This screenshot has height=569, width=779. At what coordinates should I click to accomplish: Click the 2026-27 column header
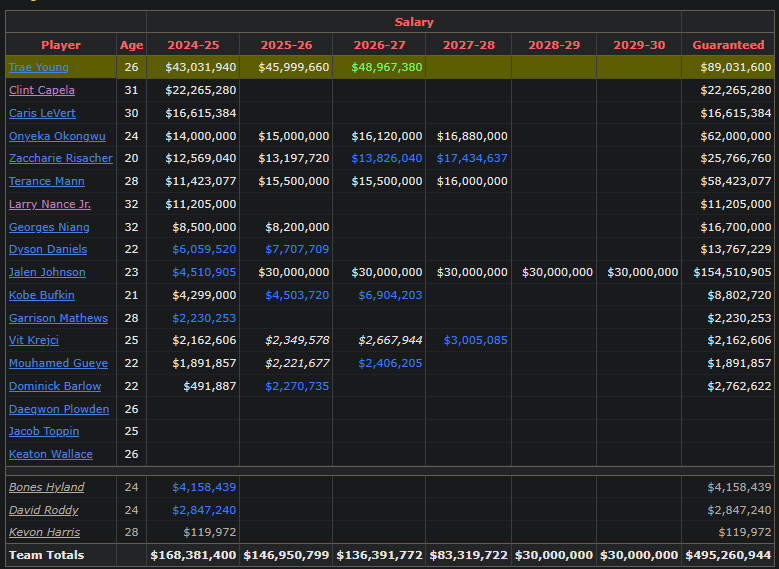379,45
